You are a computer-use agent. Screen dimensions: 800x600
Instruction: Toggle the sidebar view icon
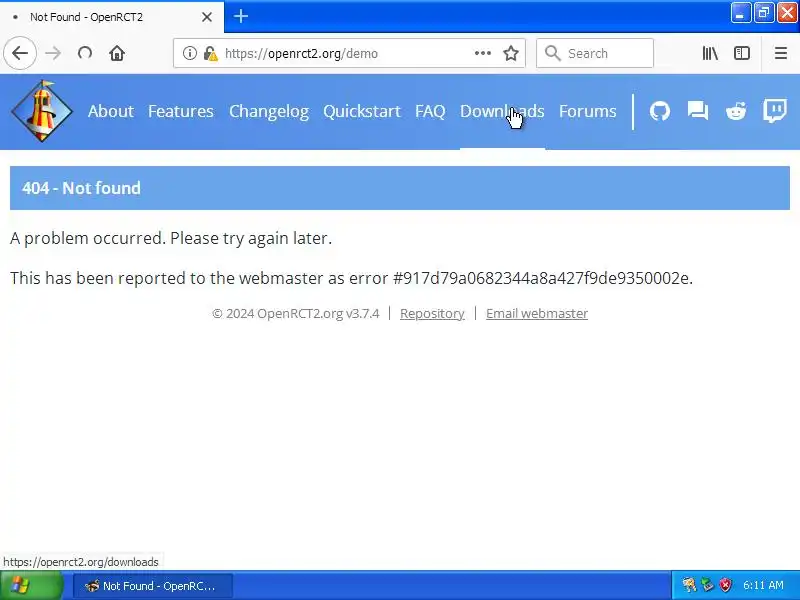pyautogui.click(x=742, y=53)
